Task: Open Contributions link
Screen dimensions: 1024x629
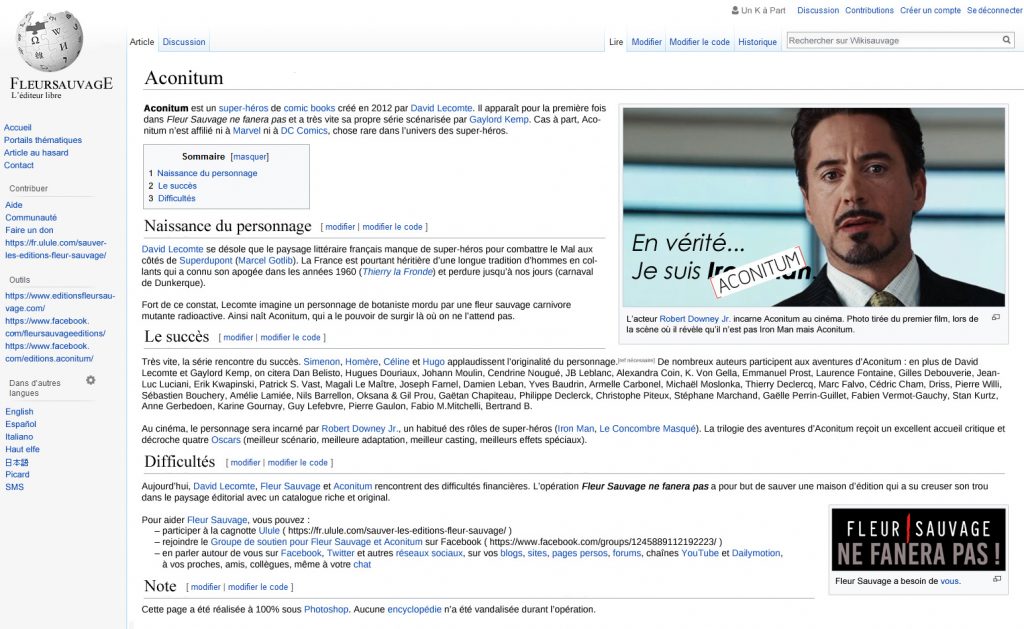Action: (x=869, y=10)
